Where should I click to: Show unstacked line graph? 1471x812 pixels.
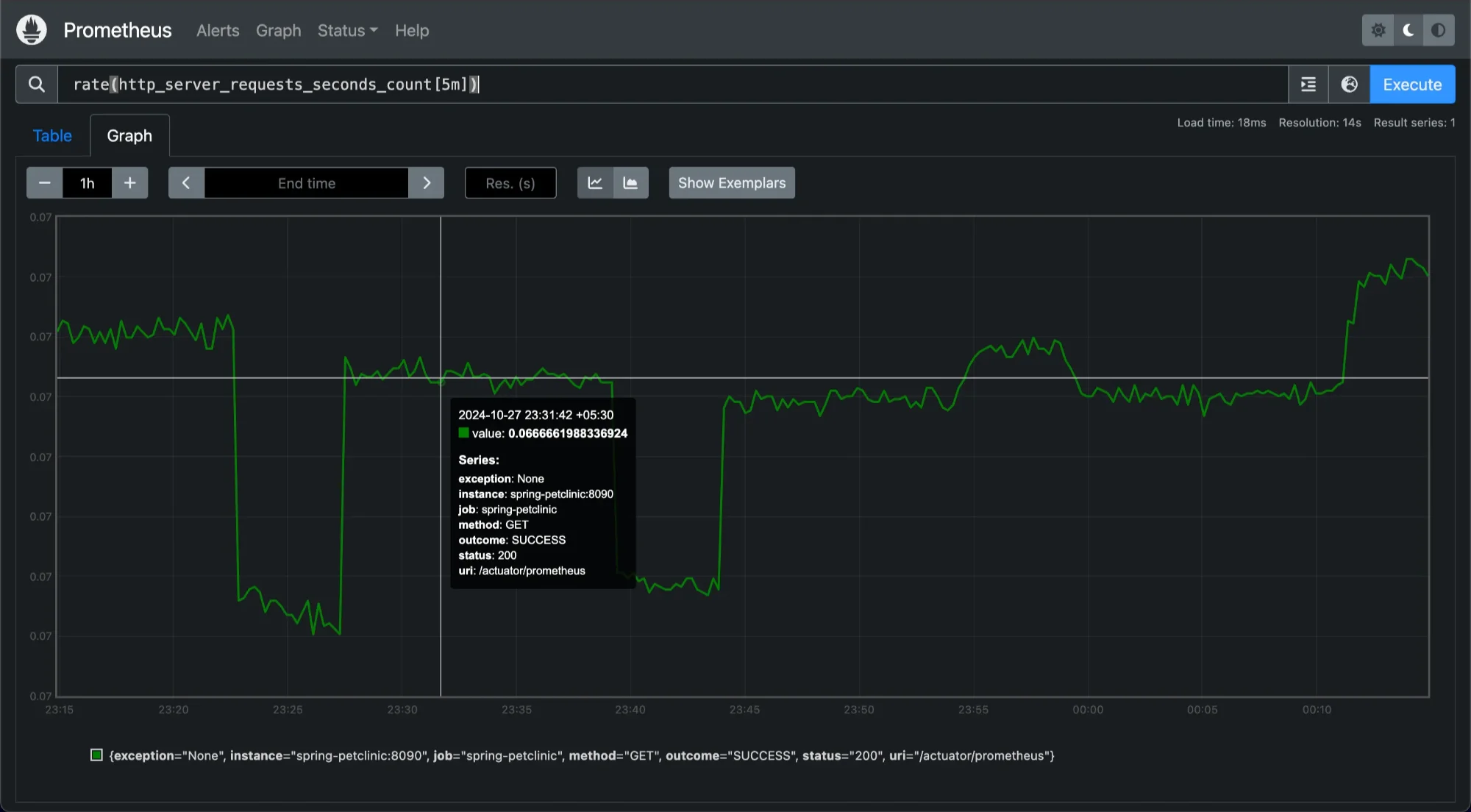(595, 183)
